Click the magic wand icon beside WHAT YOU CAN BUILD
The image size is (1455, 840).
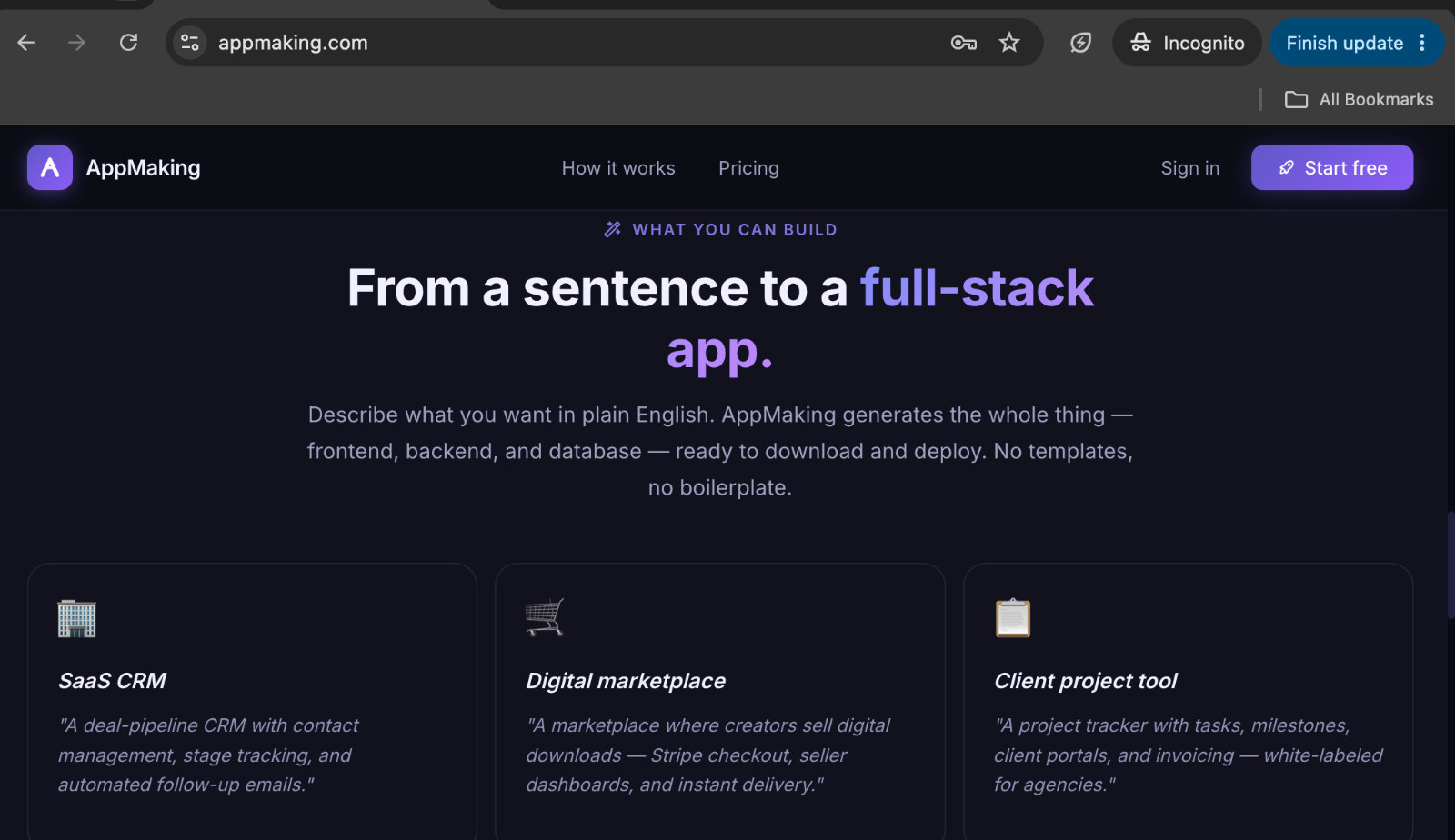point(613,229)
